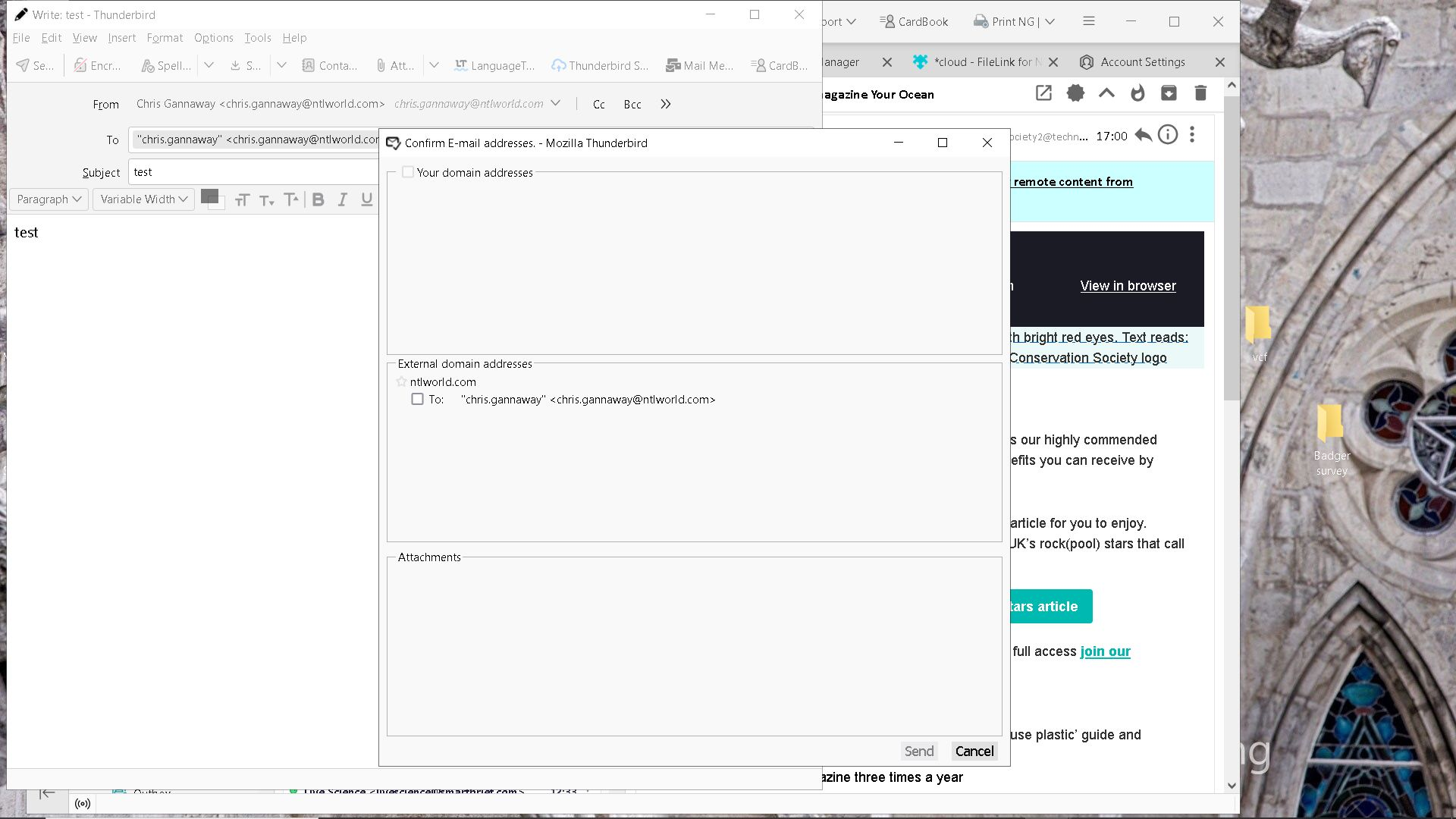Click the Underline formatting icon

[367, 199]
